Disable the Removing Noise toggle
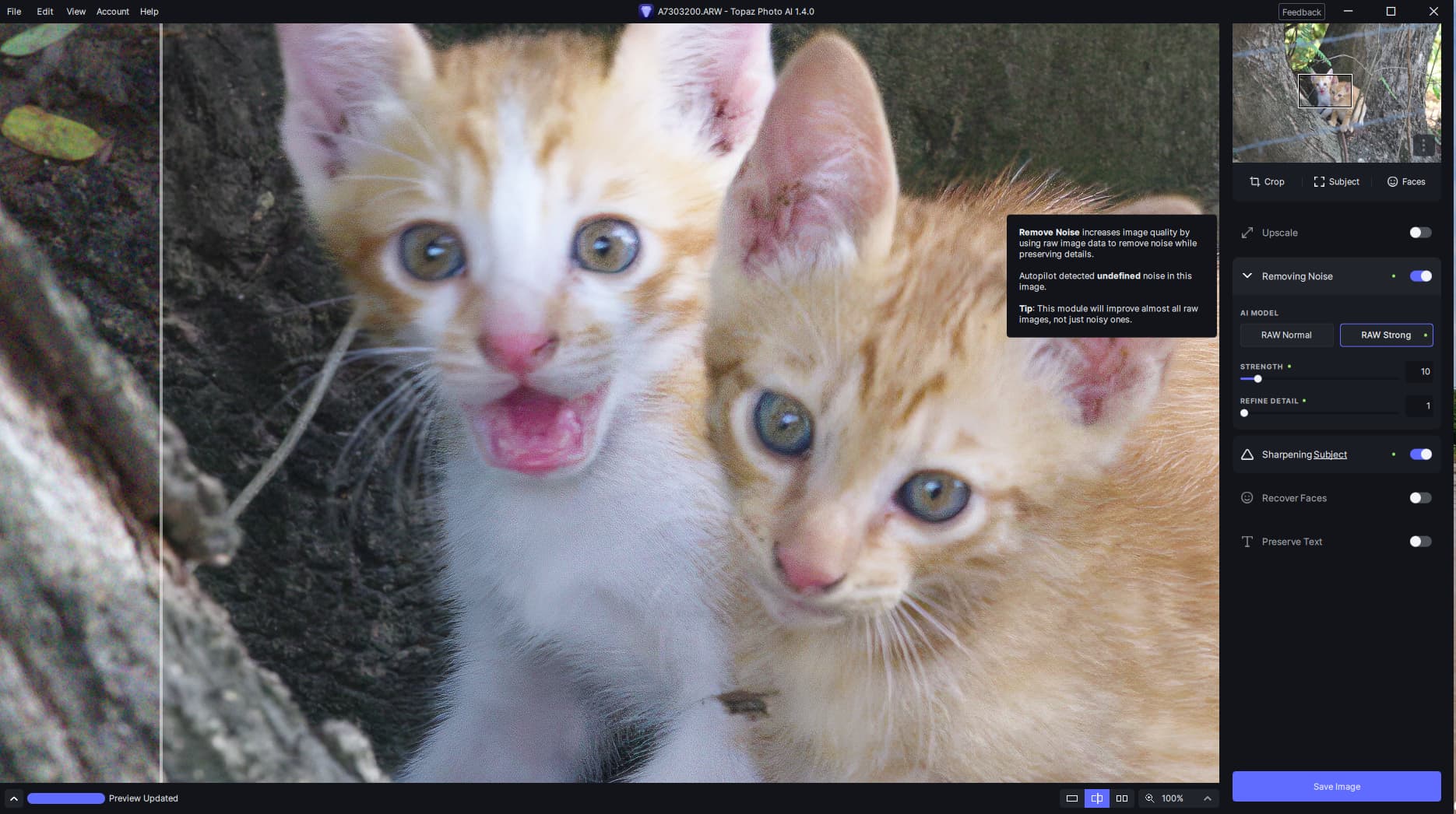The height and width of the screenshot is (814, 1456). (x=1419, y=276)
